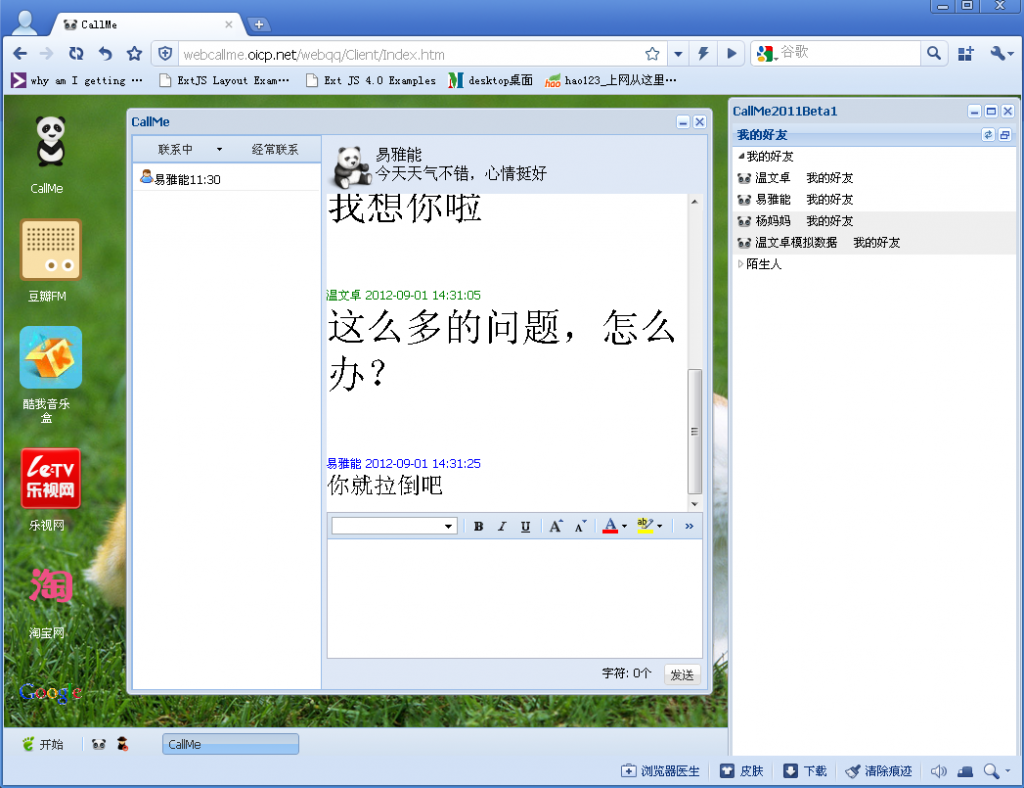
Task: Apply red font color in editor
Action: 610,526
